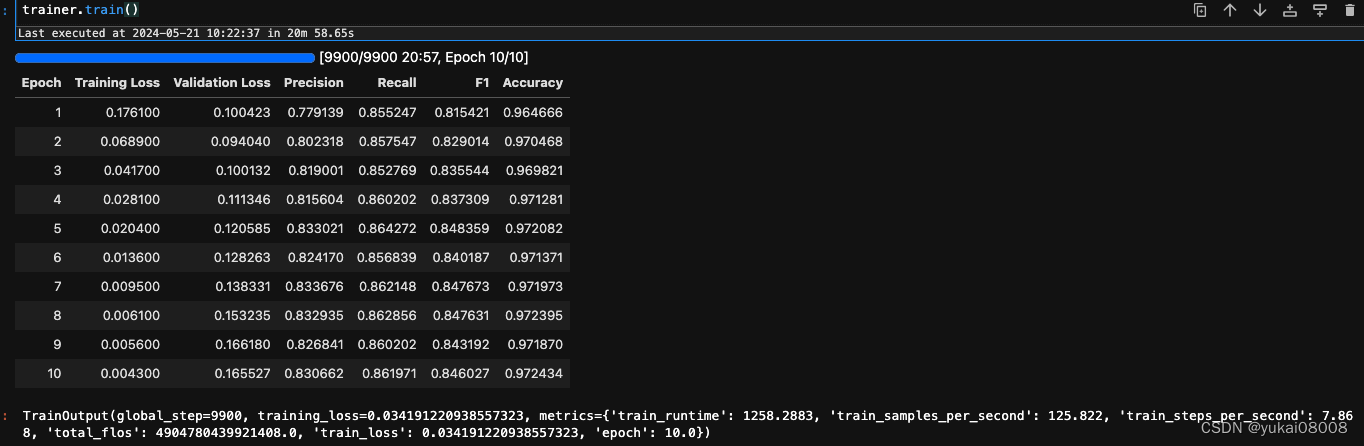The height and width of the screenshot is (446, 1364).
Task: Select validation loss value 0.094040
Action: point(241,141)
